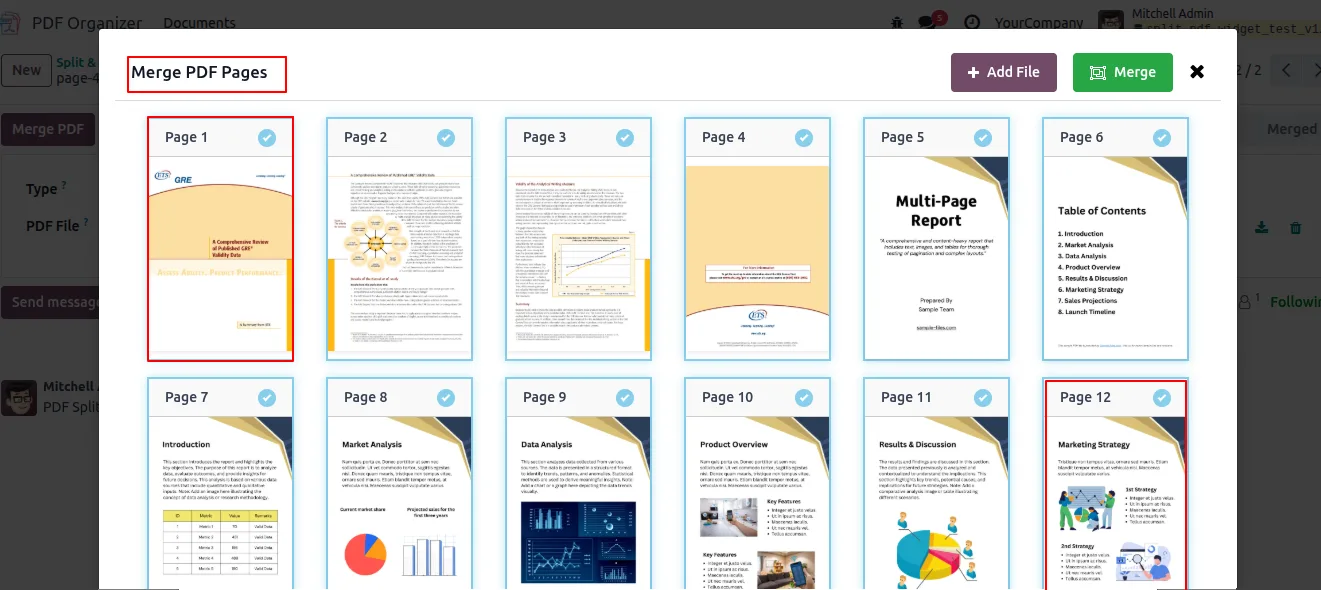This screenshot has width=1321, height=590.
Task: Select the Marketing Strategy page thumbnail
Action: (1116, 503)
